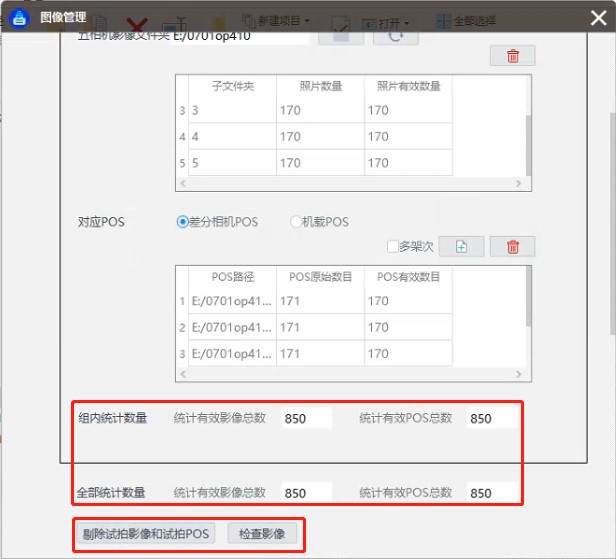Image resolution: width=616 pixels, height=559 pixels.
Task: Select subfolder cell in row 4
Action: tap(233, 136)
